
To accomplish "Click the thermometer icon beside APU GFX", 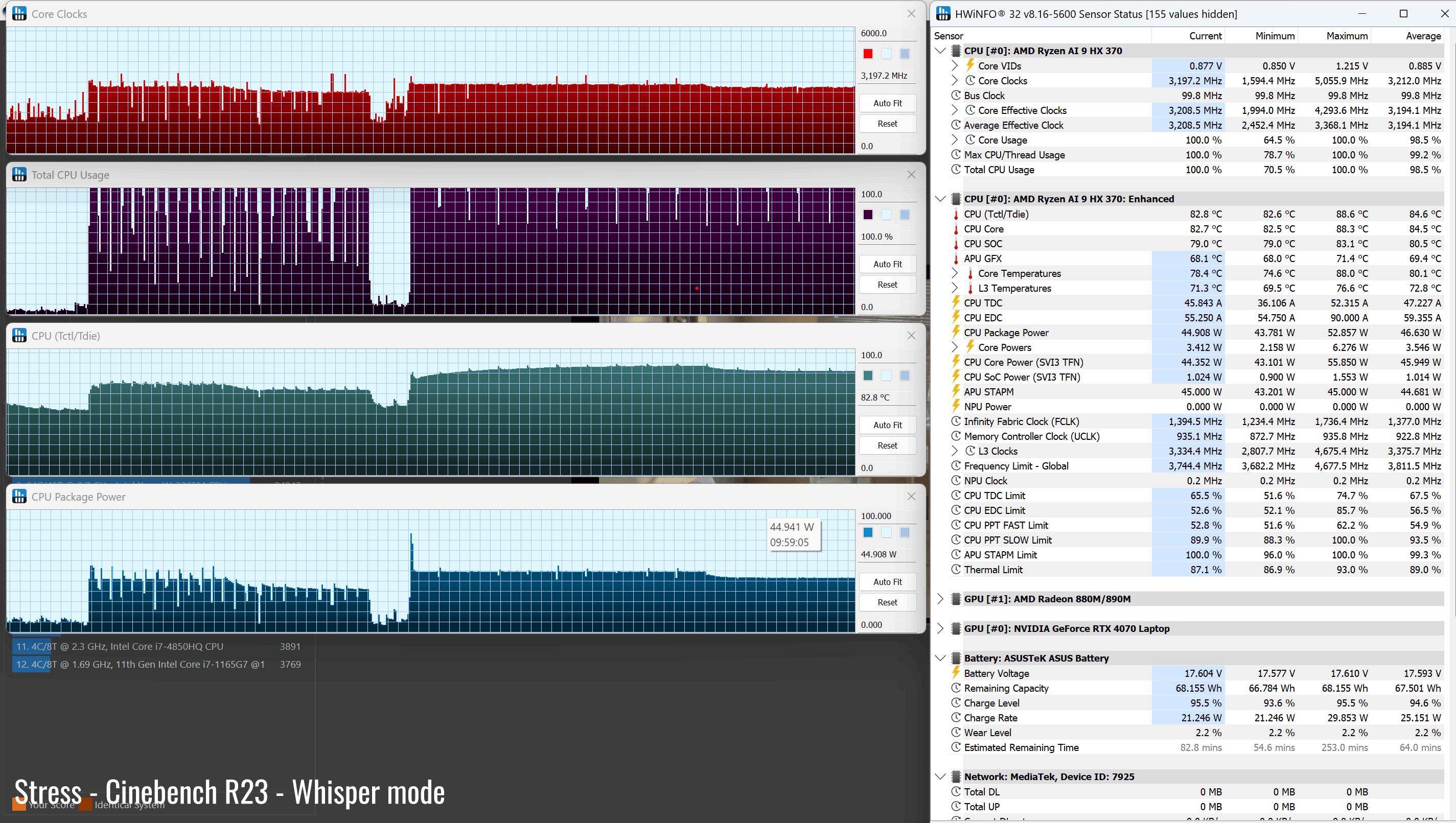I will coord(956,258).
